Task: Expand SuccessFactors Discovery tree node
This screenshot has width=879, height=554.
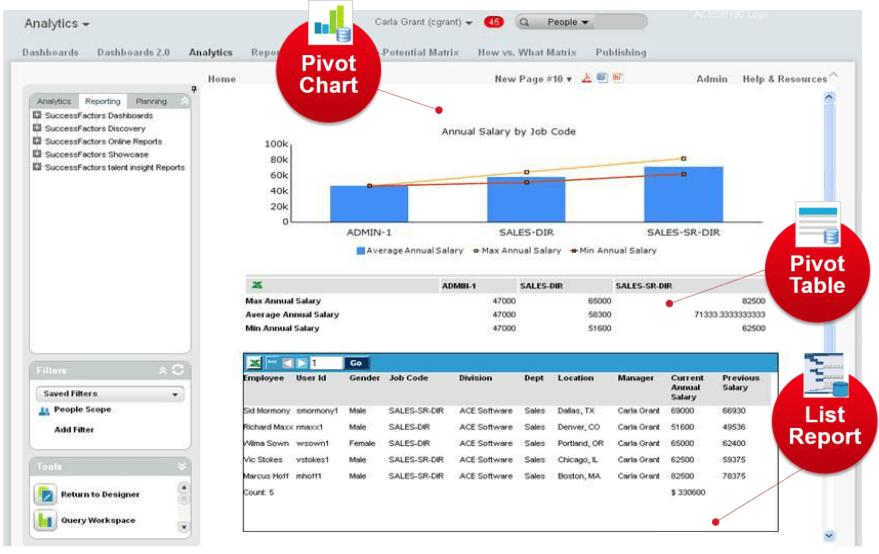Action: pyautogui.click(x=37, y=128)
